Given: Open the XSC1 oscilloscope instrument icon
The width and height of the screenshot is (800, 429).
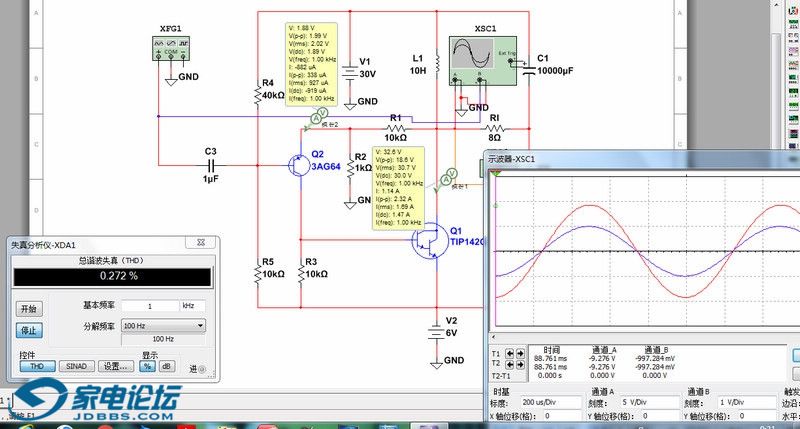Looking at the screenshot, I should [x=478, y=58].
